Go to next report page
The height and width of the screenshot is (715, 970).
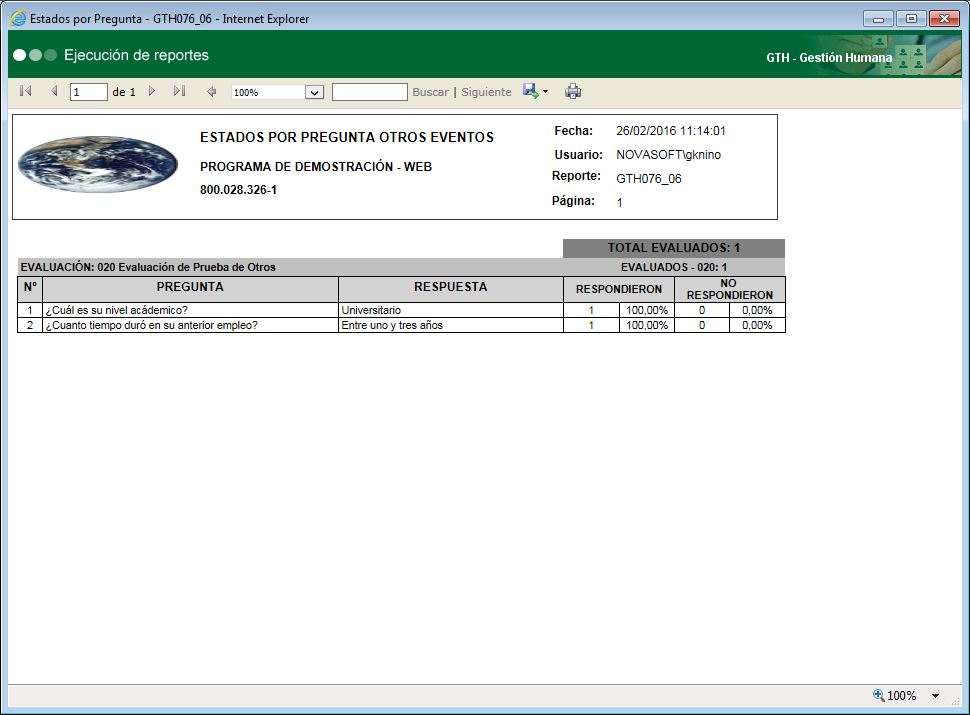coord(152,92)
